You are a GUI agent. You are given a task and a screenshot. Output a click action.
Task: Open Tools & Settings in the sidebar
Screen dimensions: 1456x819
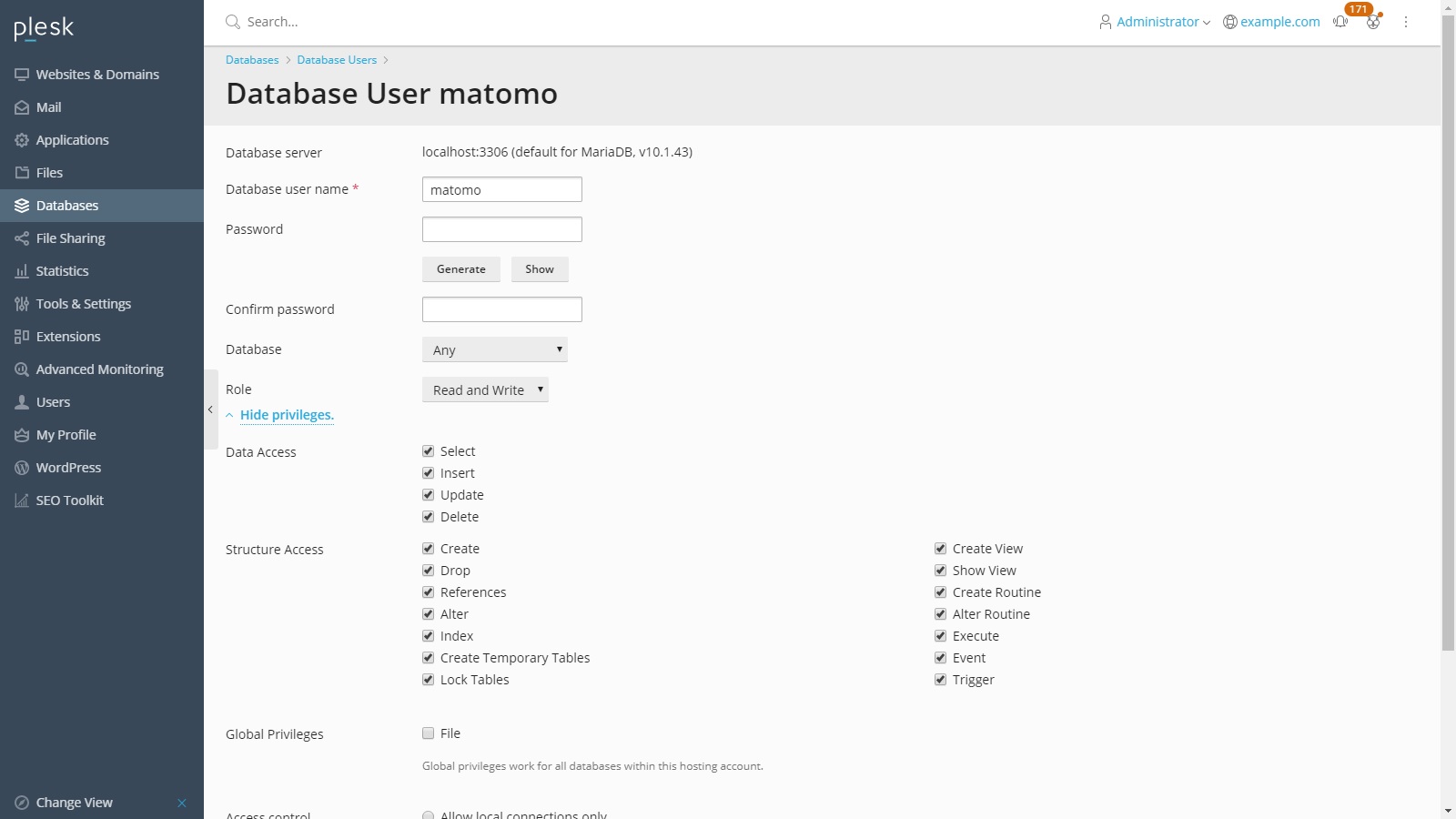coord(83,304)
